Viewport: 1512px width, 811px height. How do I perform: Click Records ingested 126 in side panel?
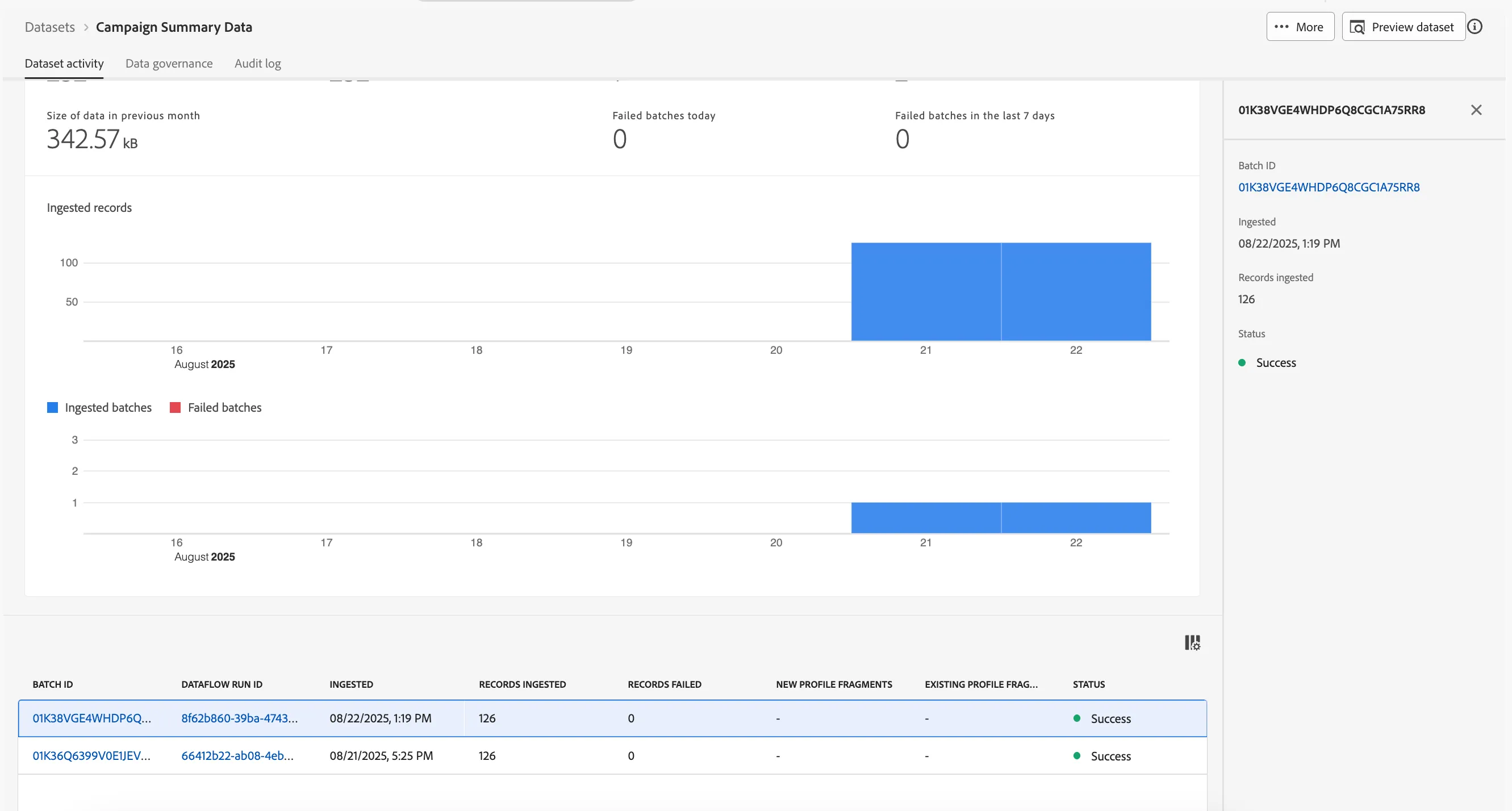(x=1247, y=299)
